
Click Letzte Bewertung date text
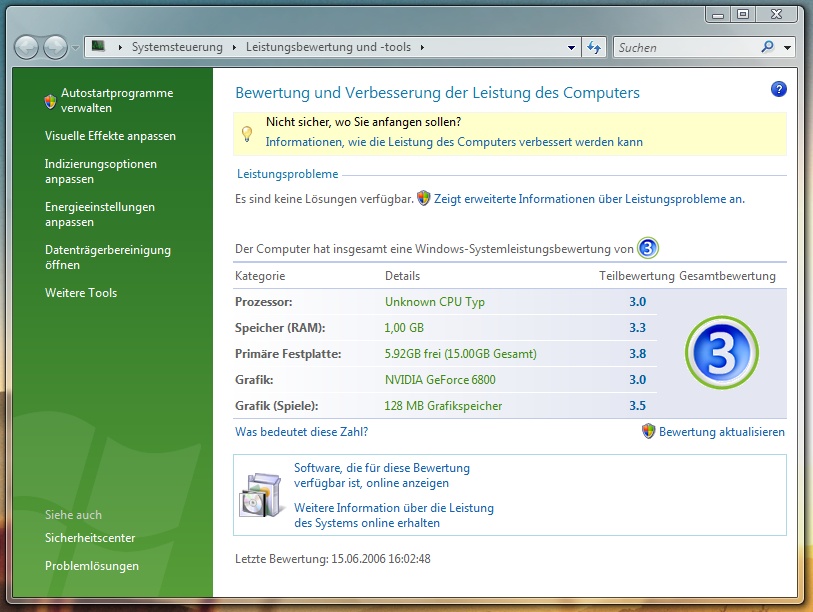pos(333,559)
